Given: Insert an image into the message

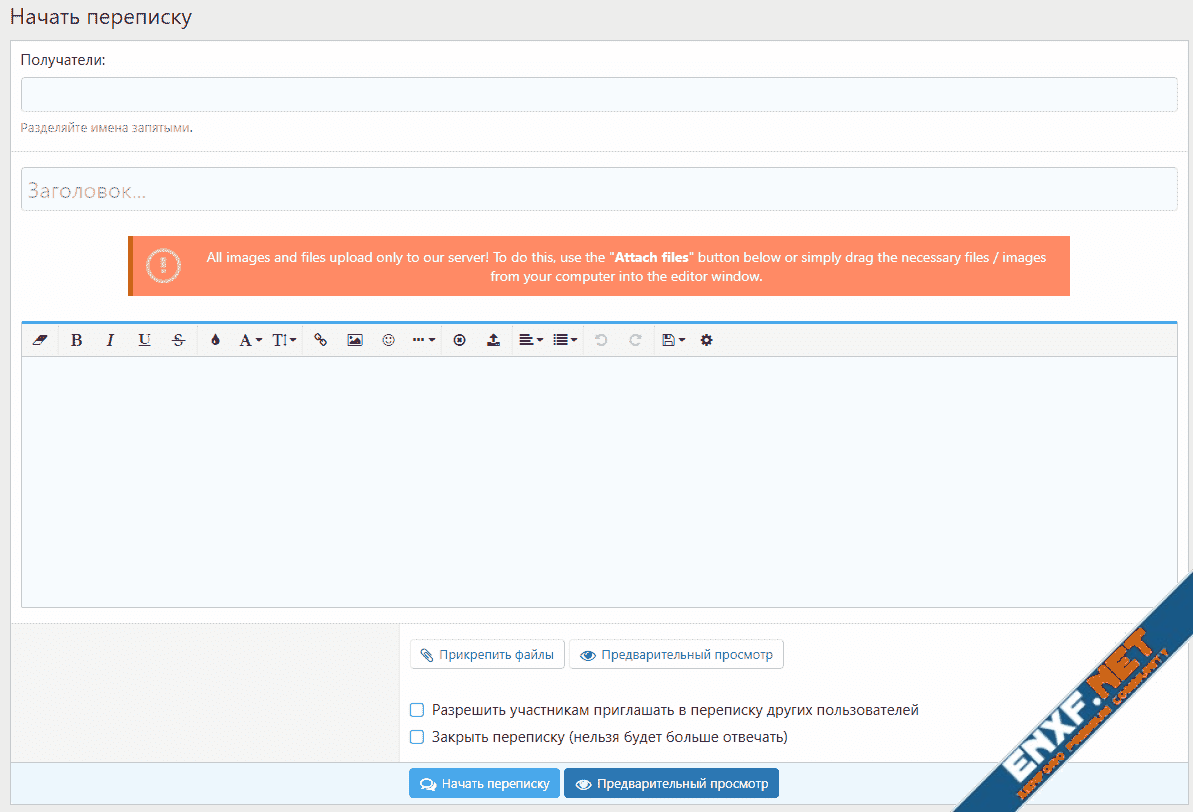Looking at the screenshot, I should click(354, 340).
